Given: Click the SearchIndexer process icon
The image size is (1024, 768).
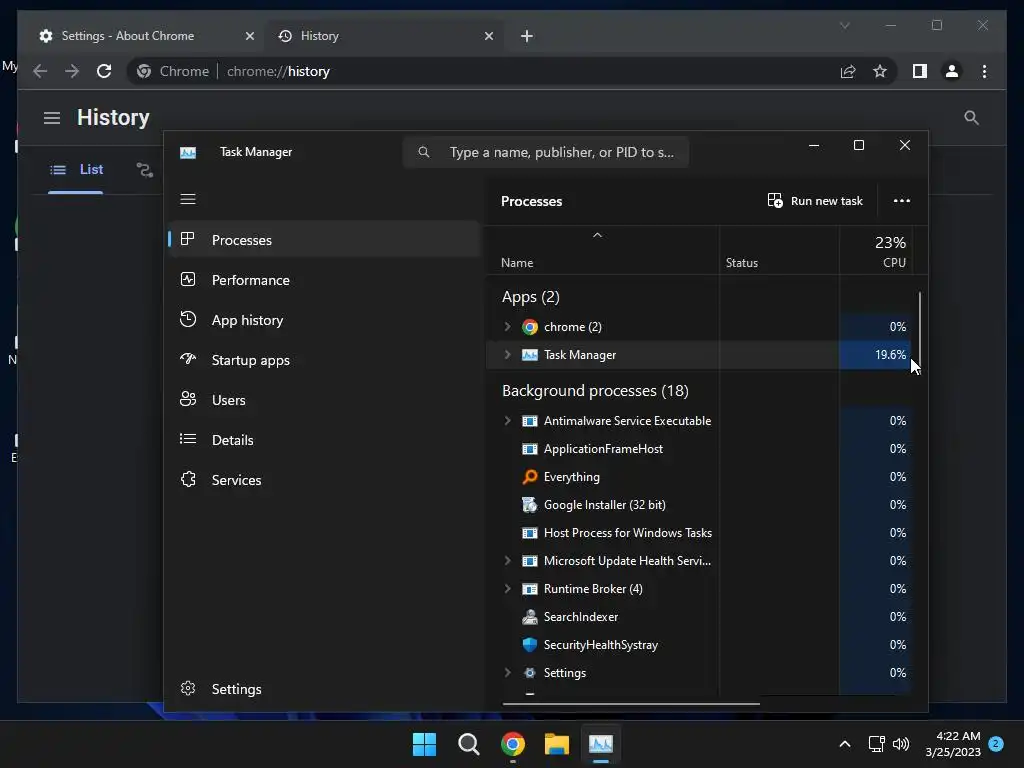Looking at the screenshot, I should (530, 616).
